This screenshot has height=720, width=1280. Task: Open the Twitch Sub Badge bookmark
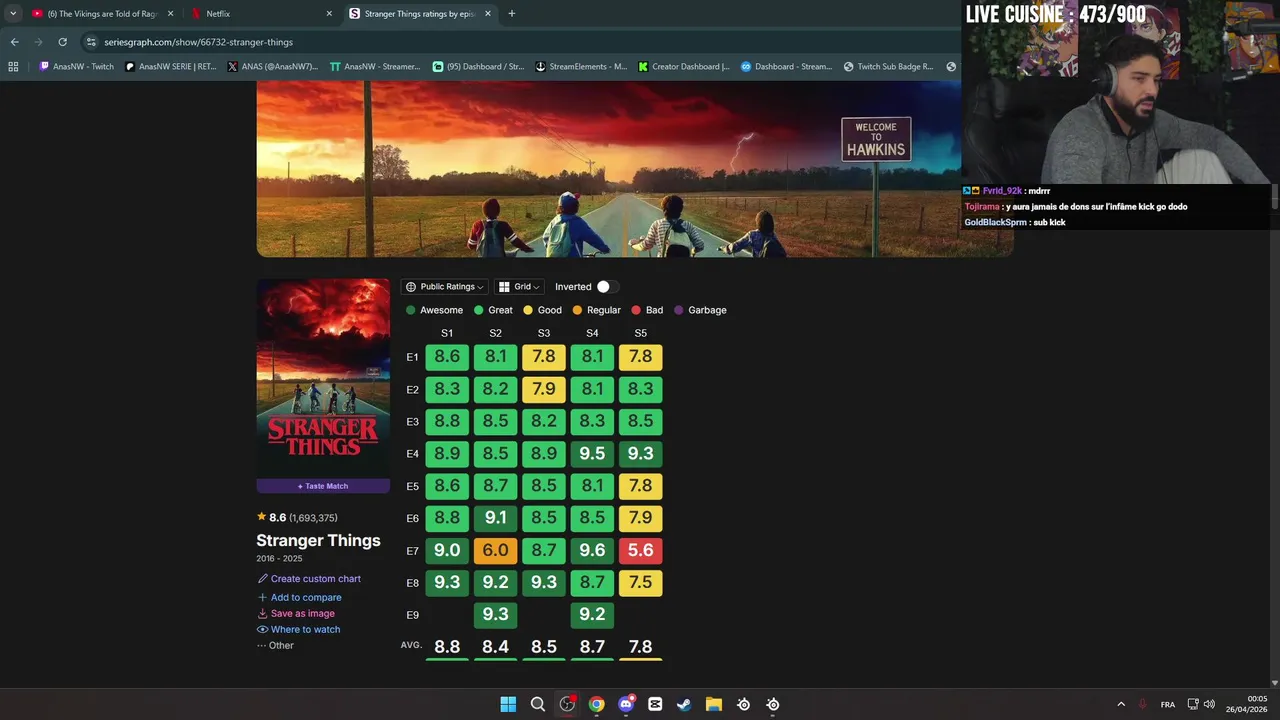pos(889,67)
